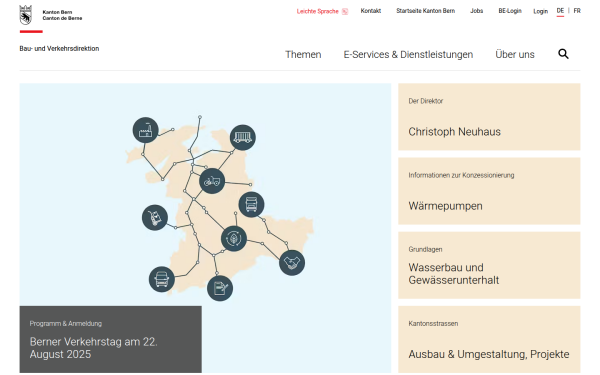The height and width of the screenshot is (375, 600).
Task: Open Ausbau & Umgestaltung, Projekte card
Action: [x=489, y=339]
